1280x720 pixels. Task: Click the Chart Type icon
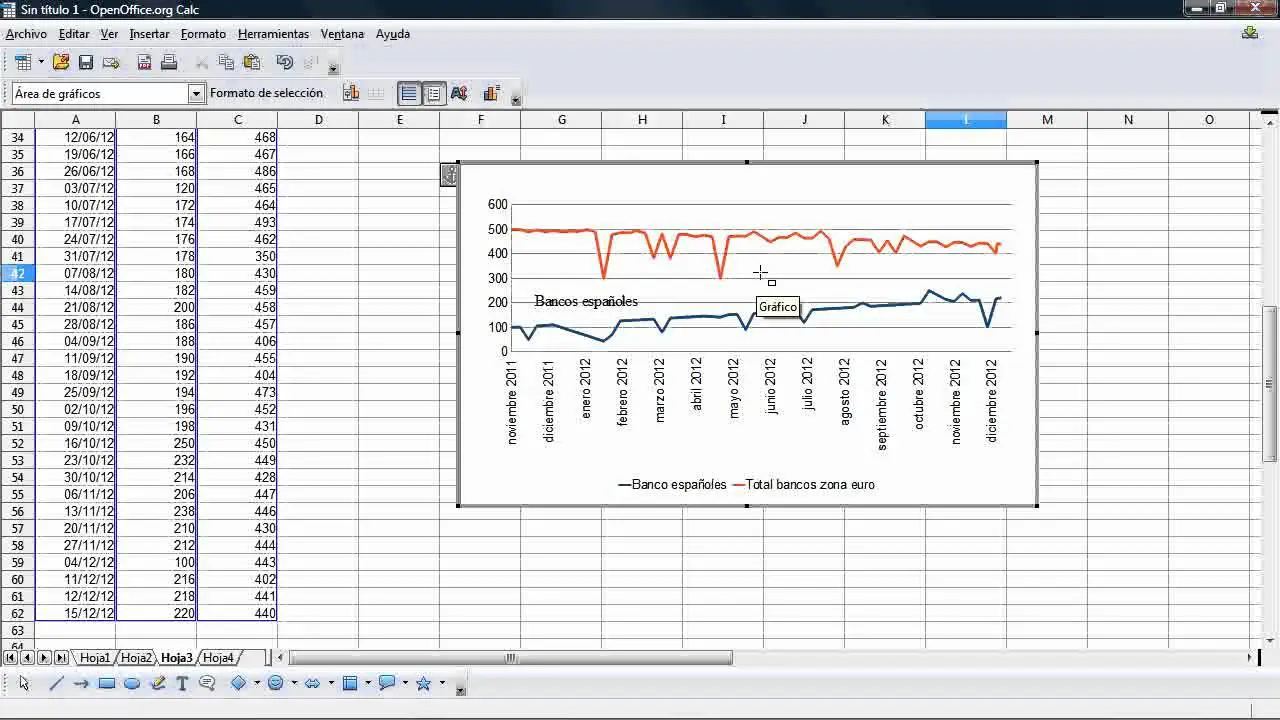point(351,93)
